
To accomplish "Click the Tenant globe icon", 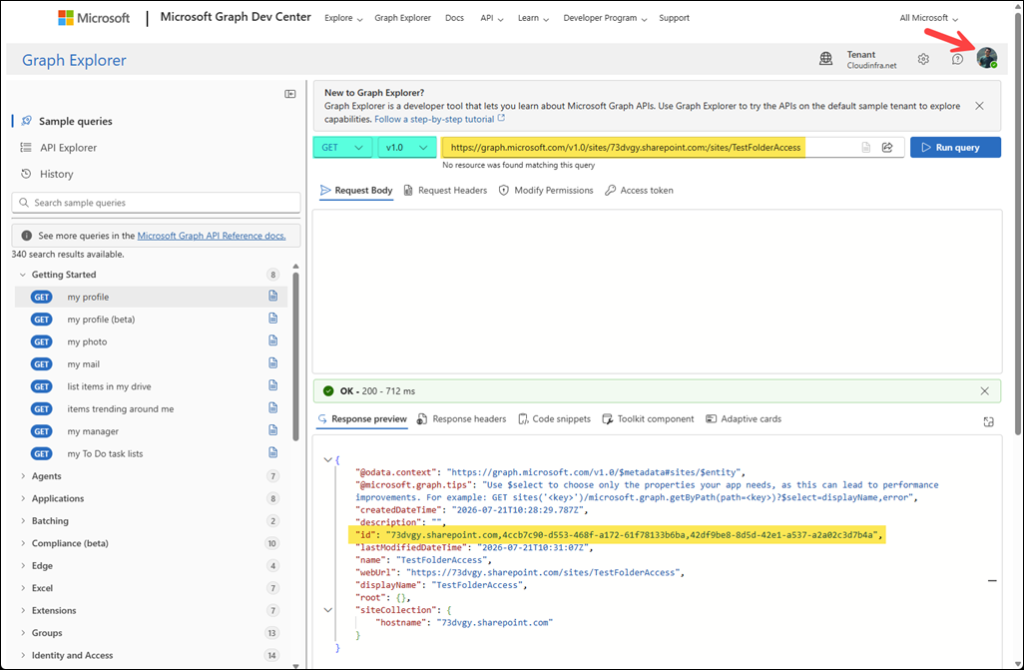I will (x=826, y=59).
